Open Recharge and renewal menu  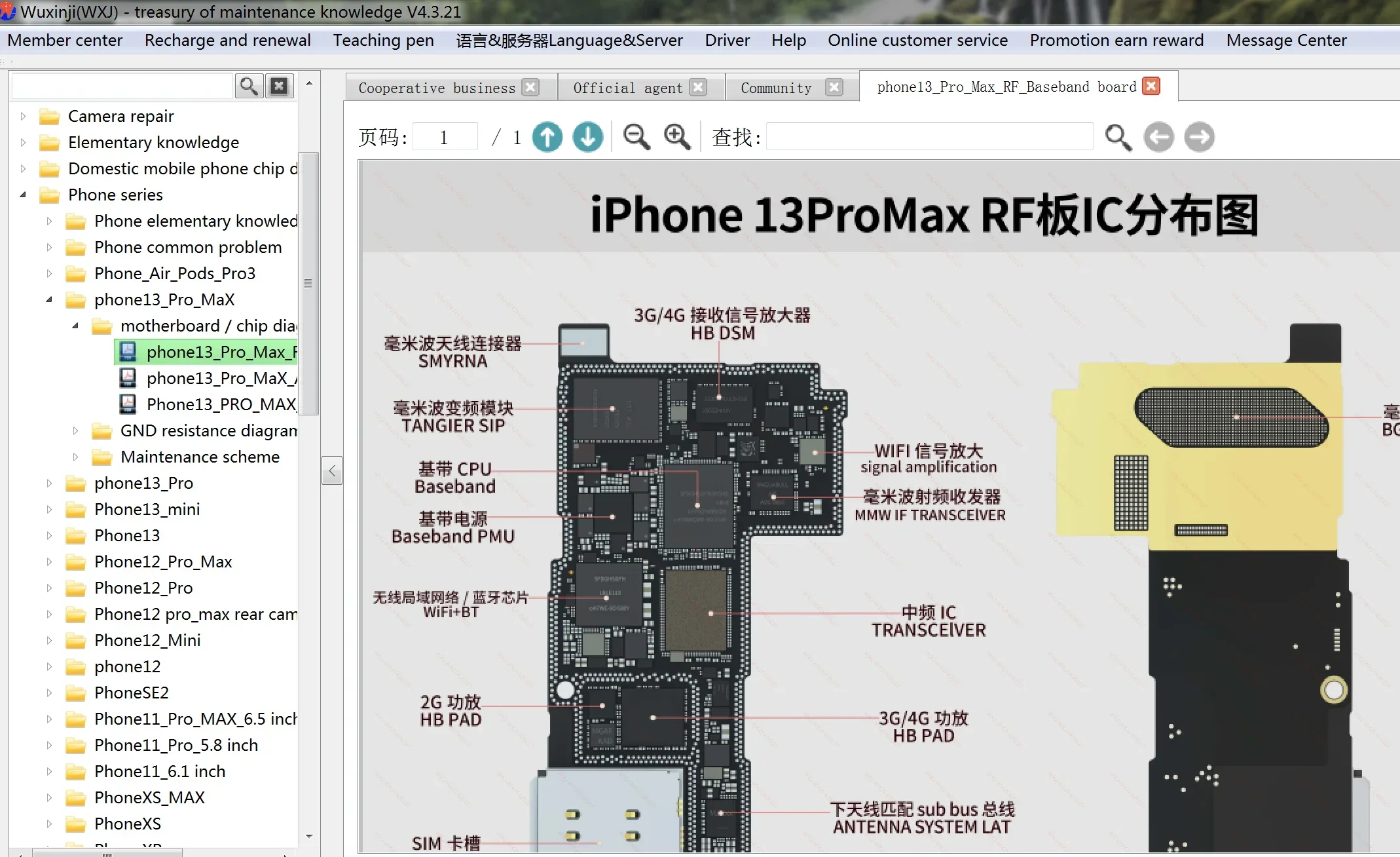(227, 41)
